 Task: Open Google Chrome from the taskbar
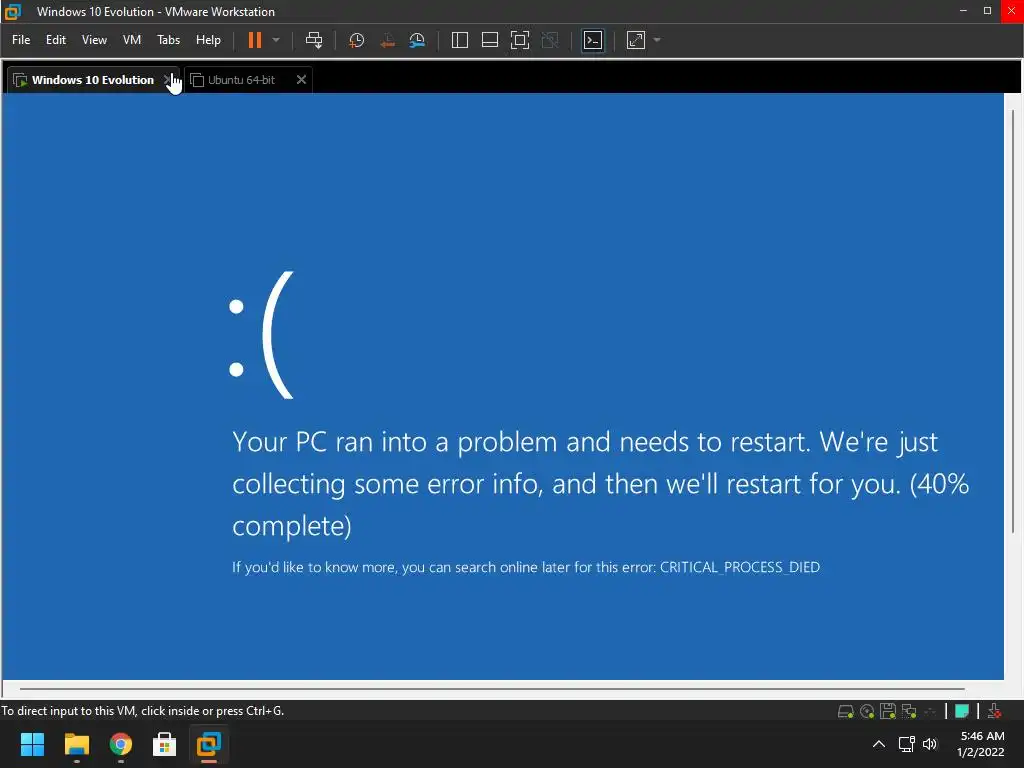121,744
